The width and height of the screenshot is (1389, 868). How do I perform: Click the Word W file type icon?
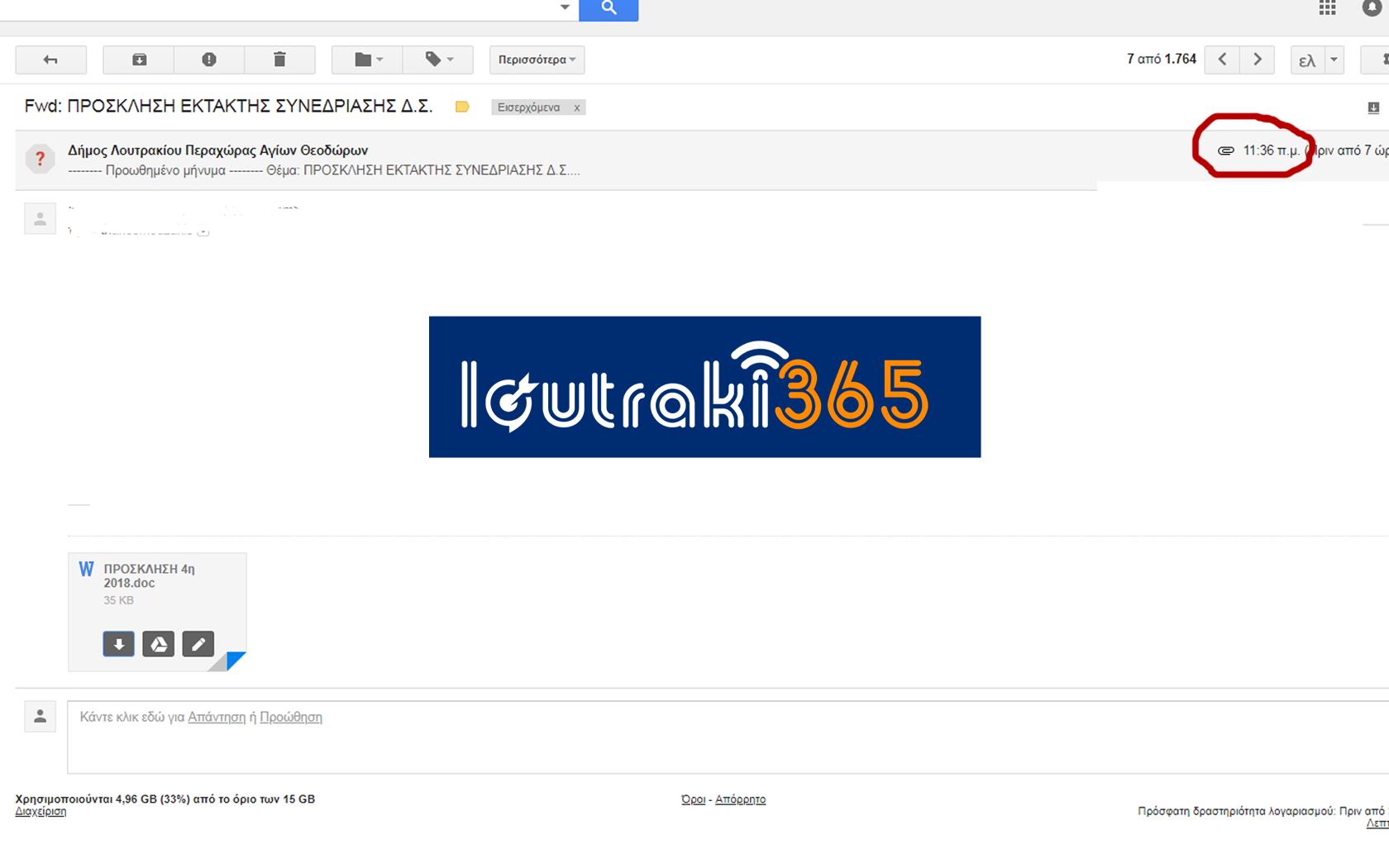[86, 570]
